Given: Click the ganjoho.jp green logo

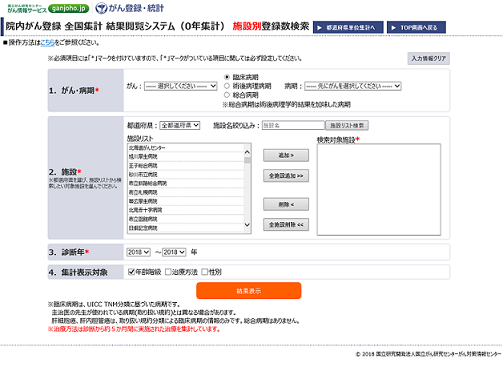Looking at the screenshot, I should 69,8.
